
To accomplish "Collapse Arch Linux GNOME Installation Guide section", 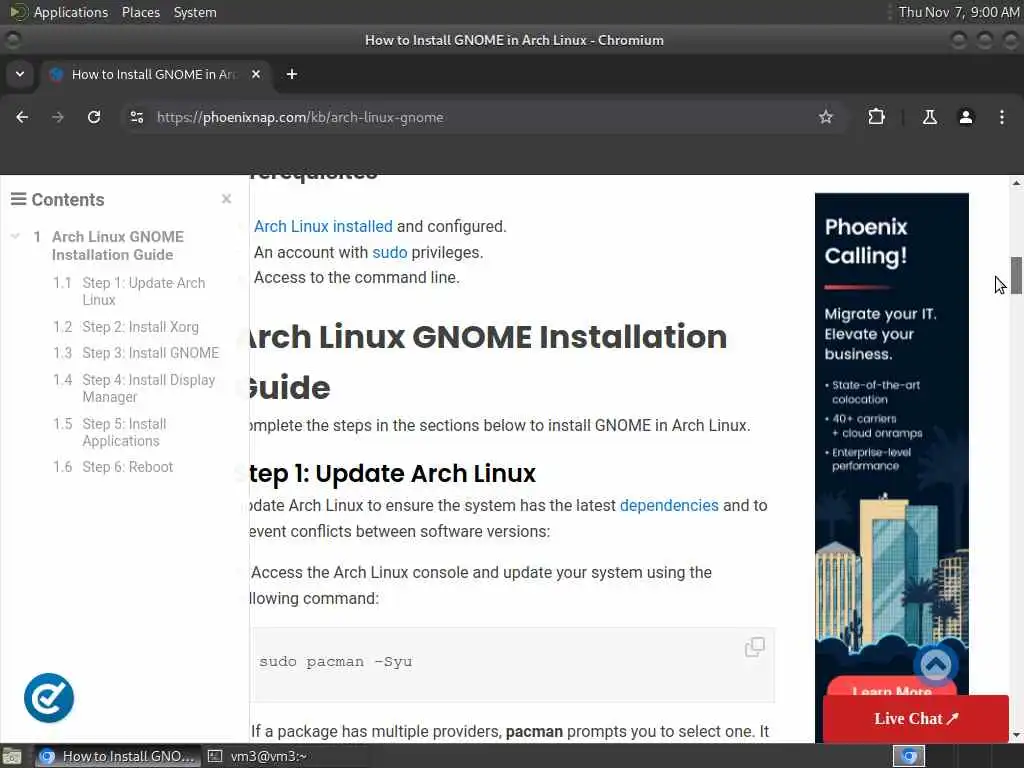I will [15, 236].
